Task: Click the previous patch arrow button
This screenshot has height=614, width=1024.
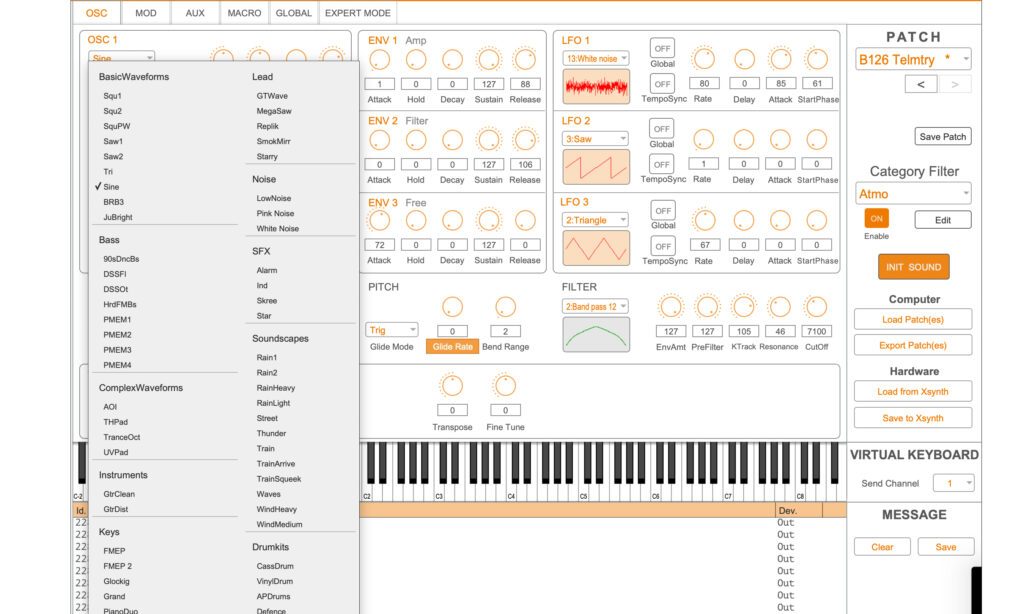Action: pyautogui.click(x=920, y=85)
